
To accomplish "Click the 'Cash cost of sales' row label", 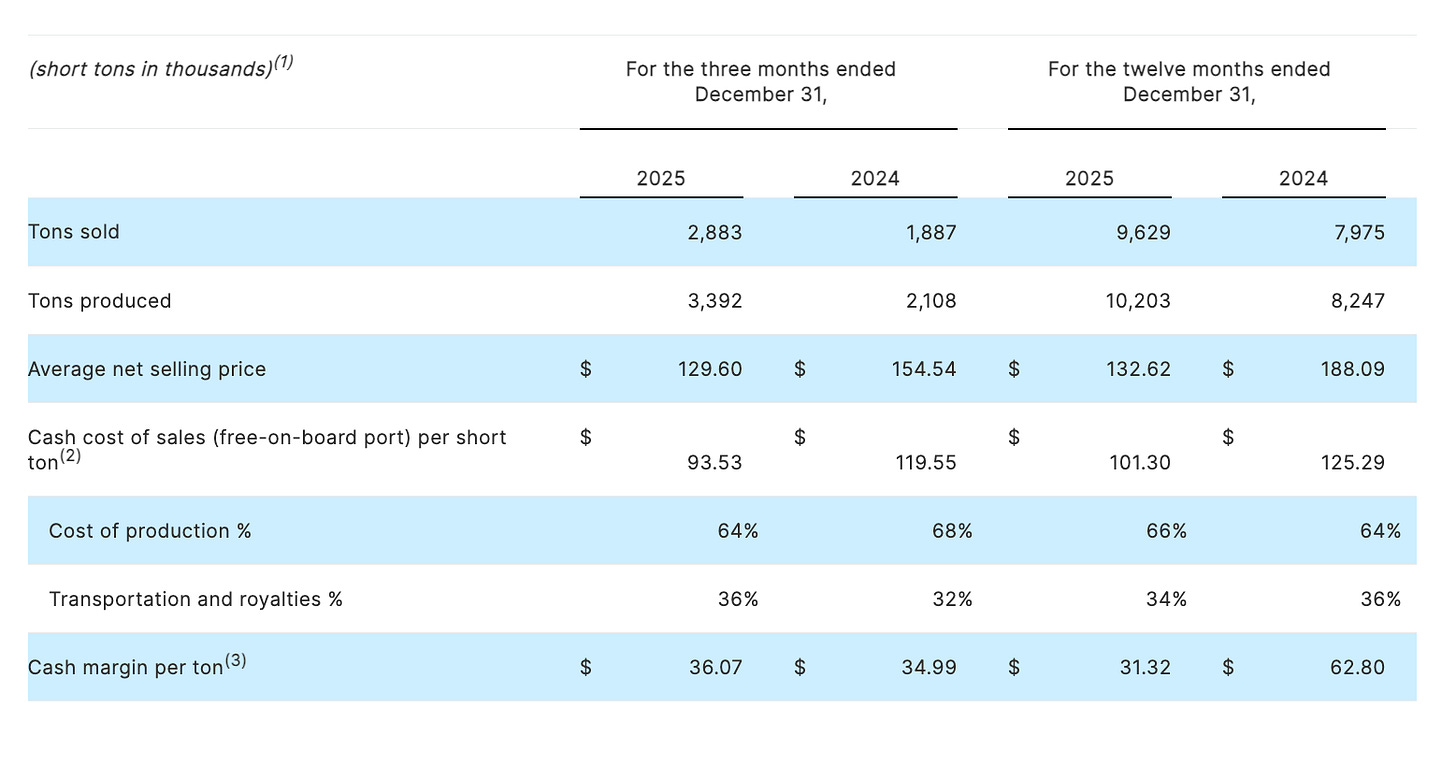I will [267, 450].
